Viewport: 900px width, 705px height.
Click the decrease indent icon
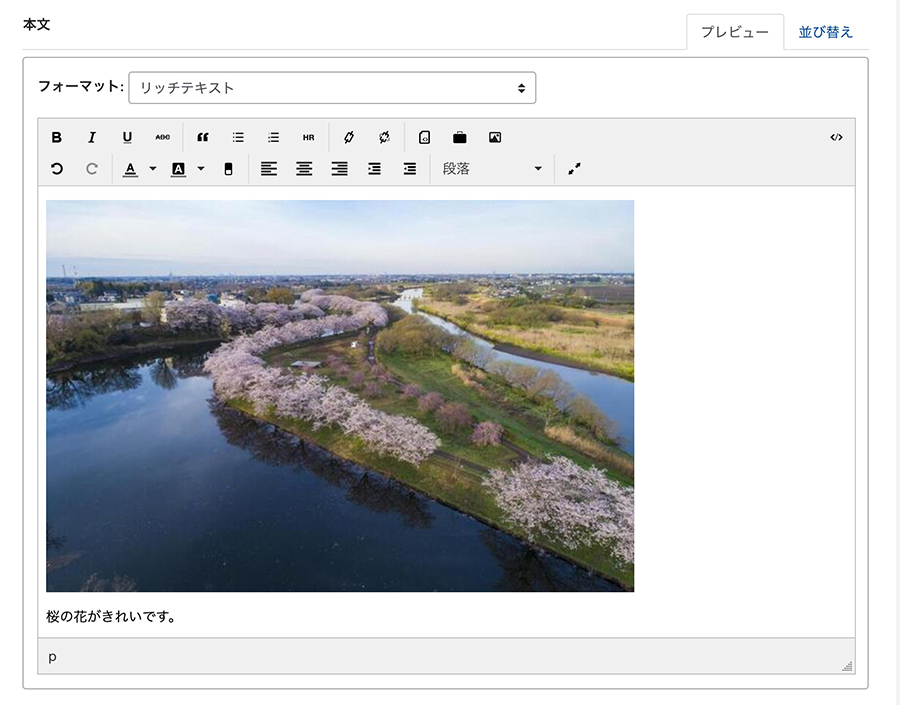coord(410,169)
